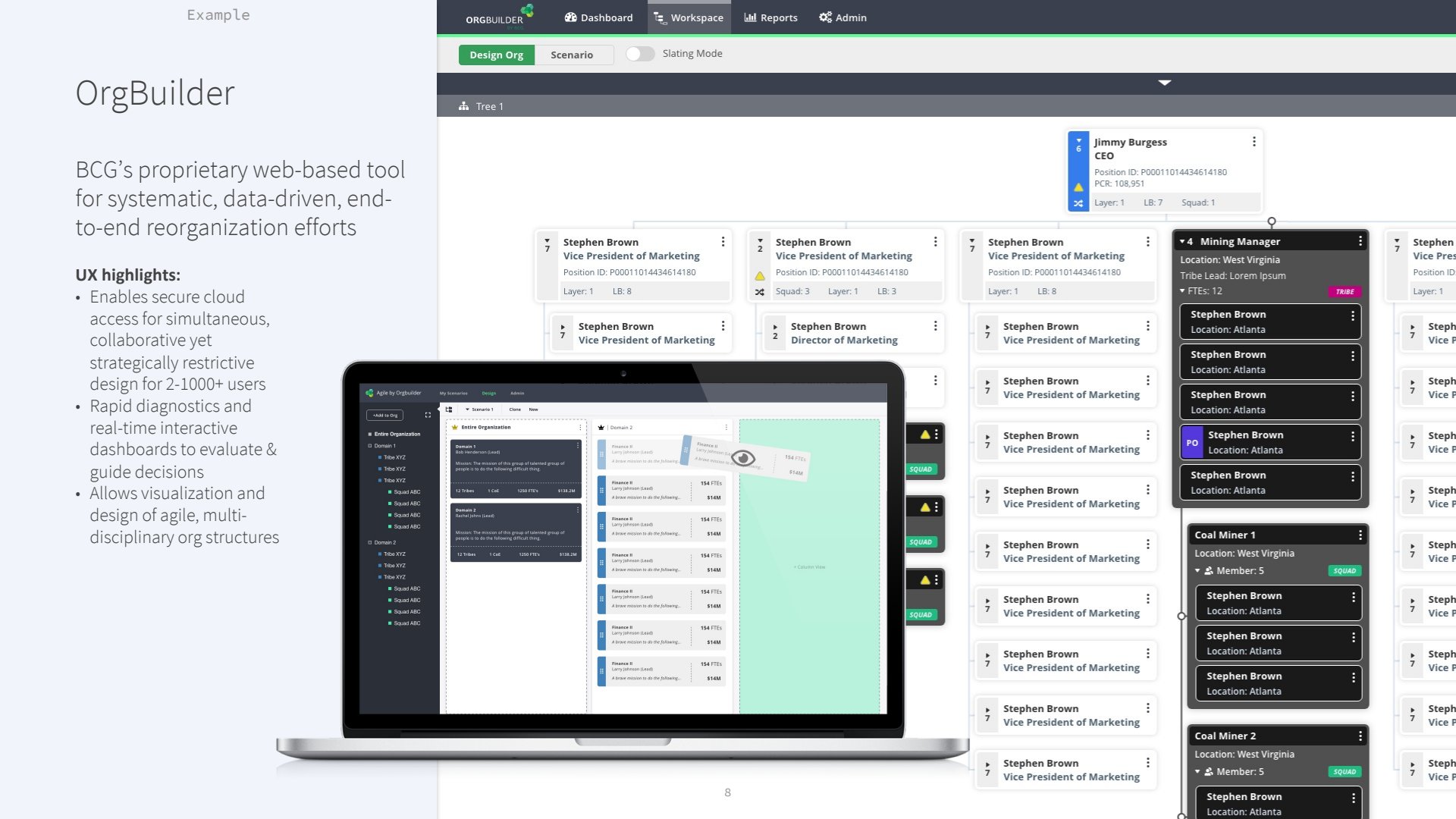
Task: Open the Reports tab
Action: (770, 17)
